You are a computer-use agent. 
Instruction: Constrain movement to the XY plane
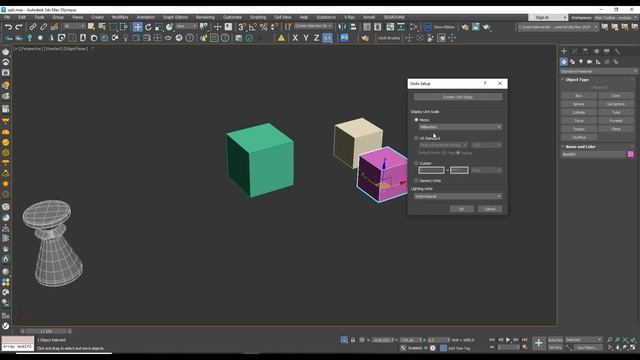click(327, 38)
